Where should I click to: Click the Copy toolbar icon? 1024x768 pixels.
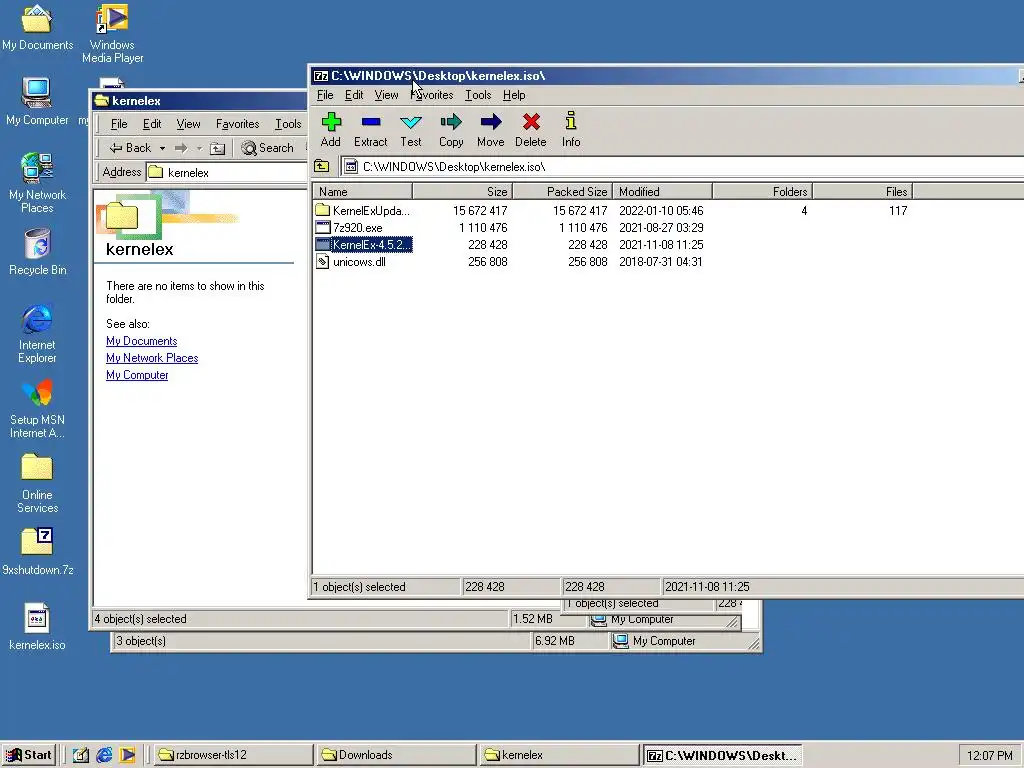[x=451, y=129]
